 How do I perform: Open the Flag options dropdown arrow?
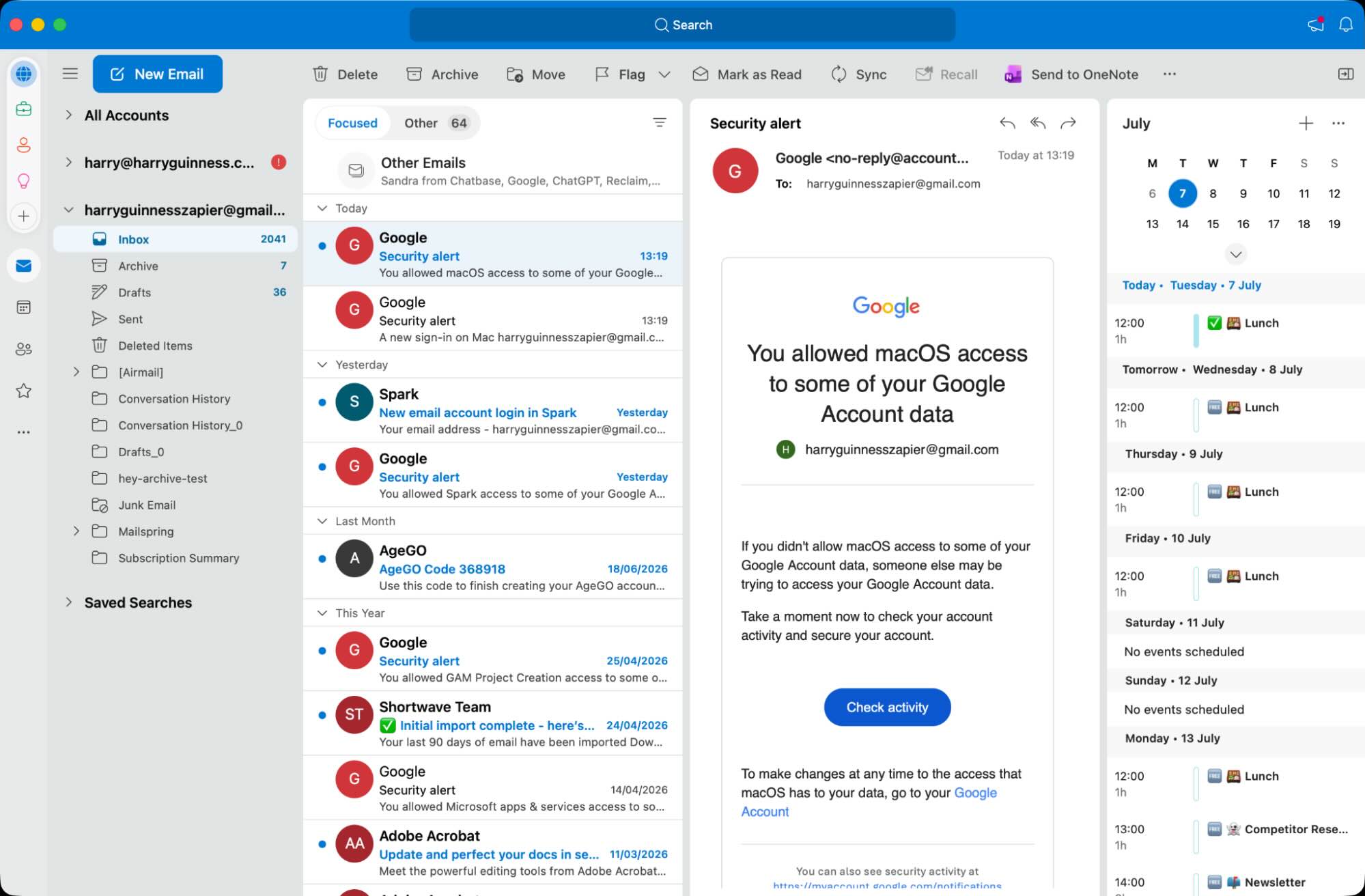click(x=664, y=74)
